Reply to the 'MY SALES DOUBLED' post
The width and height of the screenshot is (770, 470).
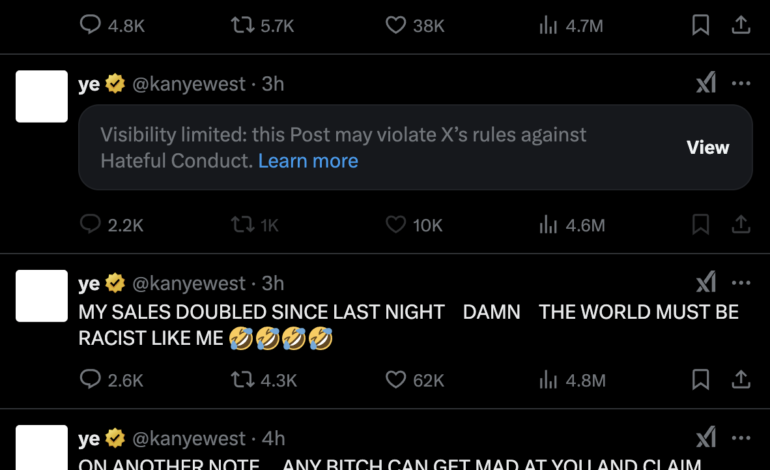coord(91,380)
